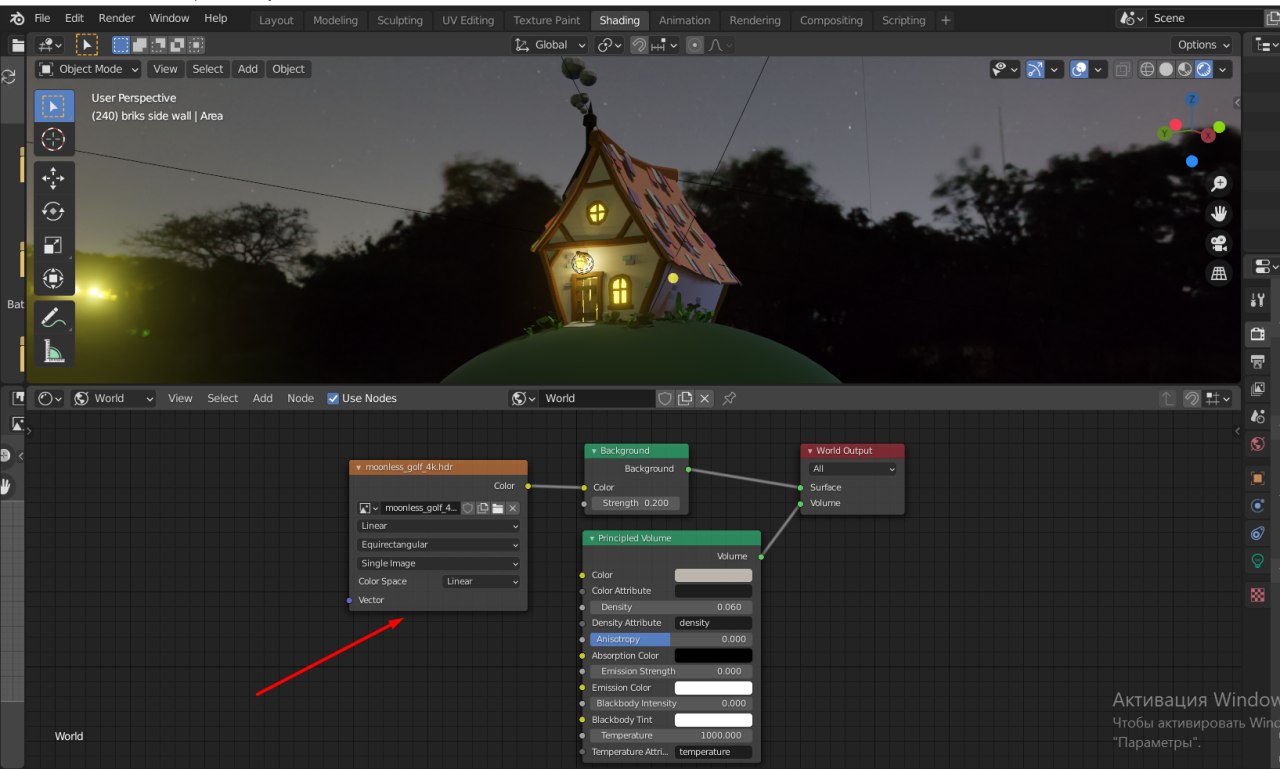This screenshot has height=769, width=1280.
Task: Select the Measure tool
Action: [x=54, y=350]
